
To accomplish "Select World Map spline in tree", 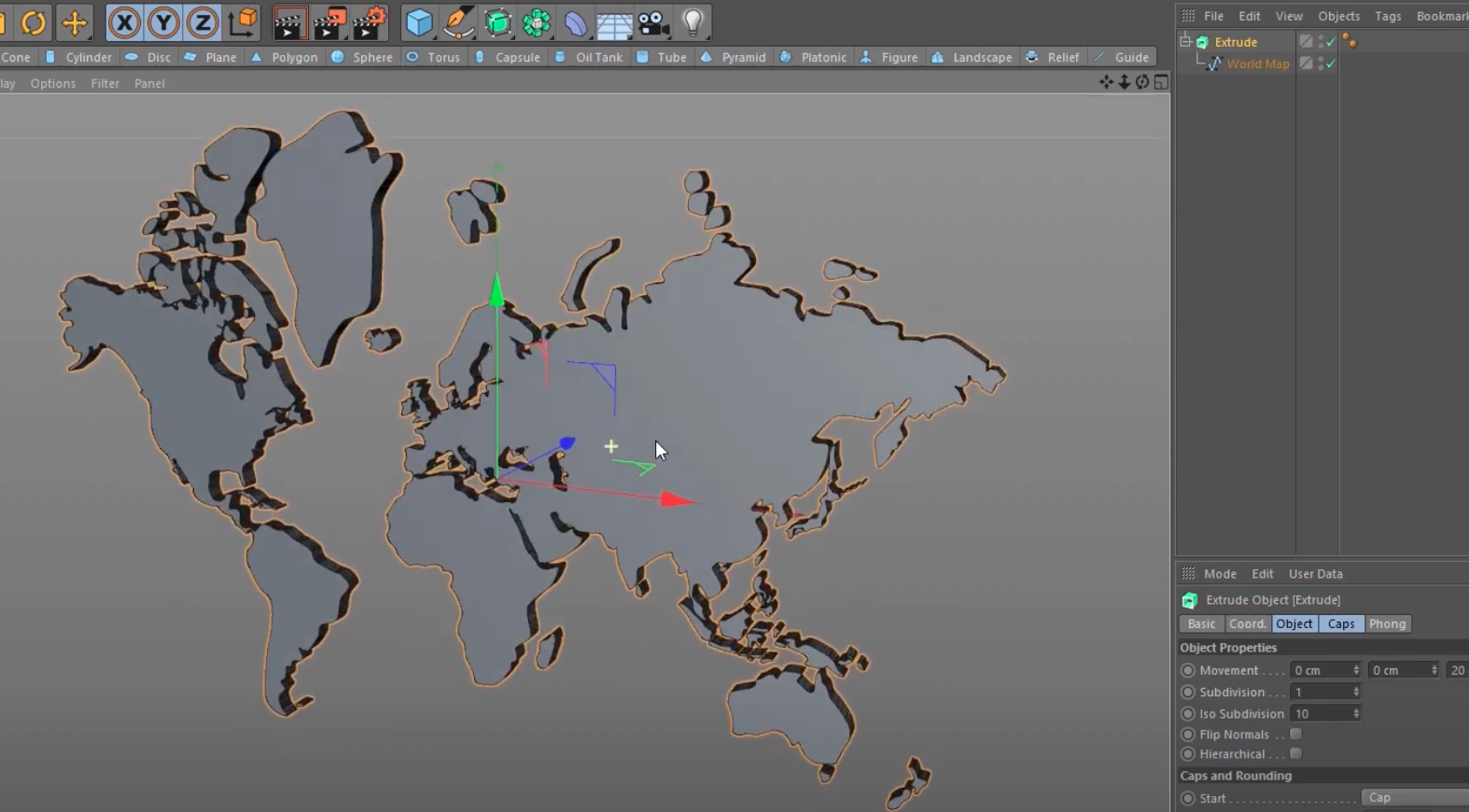I will tap(1258, 64).
